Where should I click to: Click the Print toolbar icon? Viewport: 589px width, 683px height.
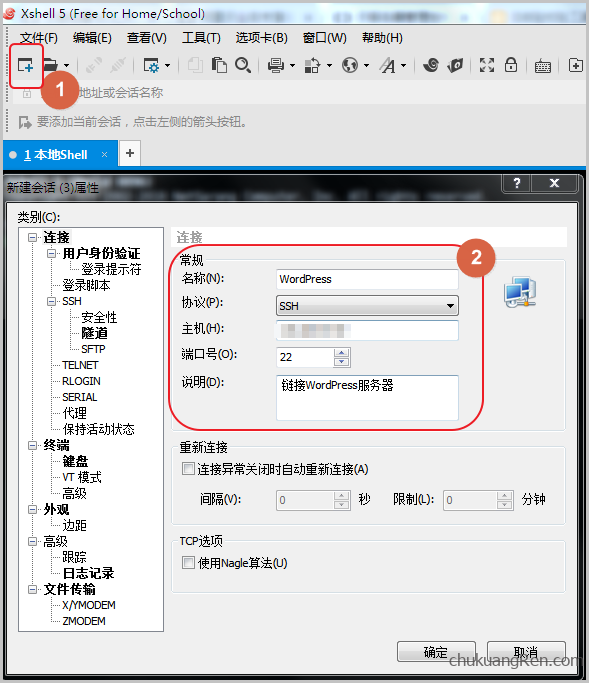276,65
